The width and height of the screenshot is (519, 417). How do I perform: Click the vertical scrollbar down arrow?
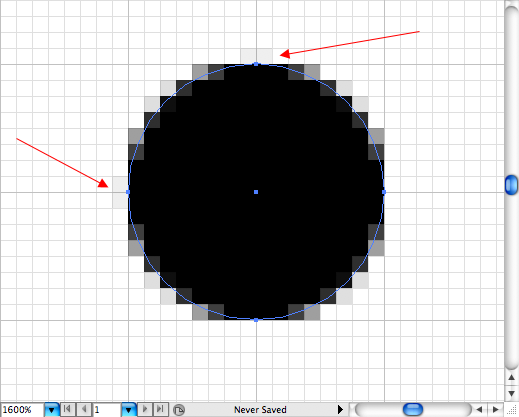[511, 394]
